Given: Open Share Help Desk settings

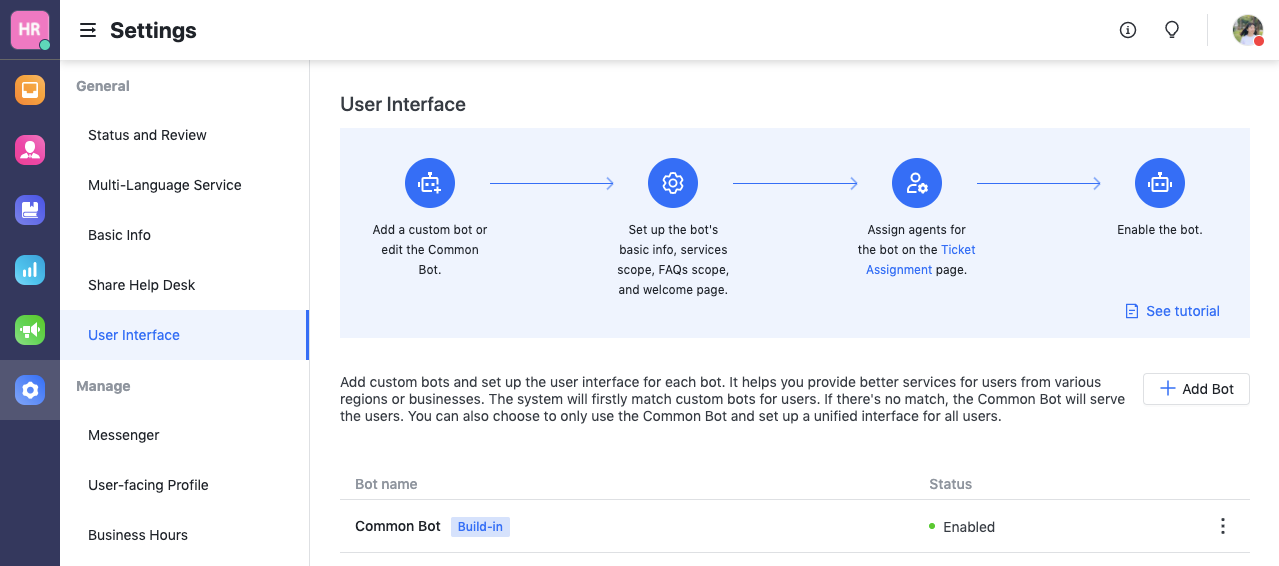Looking at the screenshot, I should tap(142, 285).
